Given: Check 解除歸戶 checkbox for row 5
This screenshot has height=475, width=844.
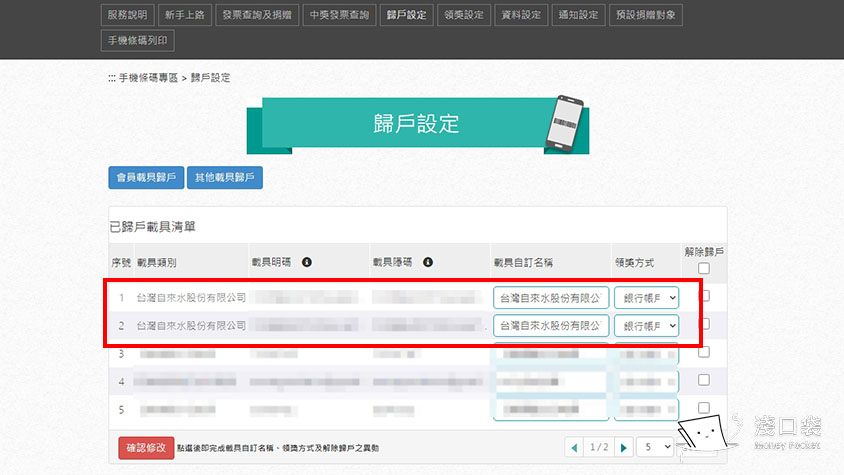Looking at the screenshot, I should coord(704,408).
